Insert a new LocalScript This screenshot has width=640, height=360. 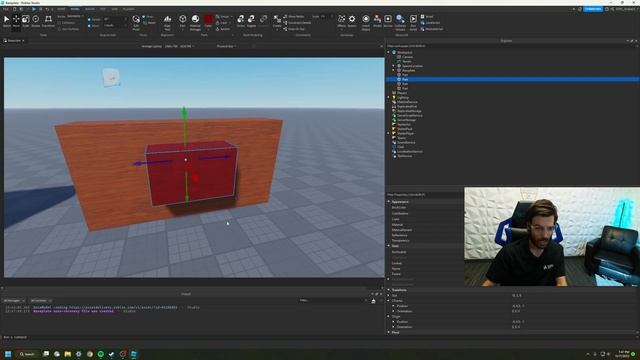point(430,23)
